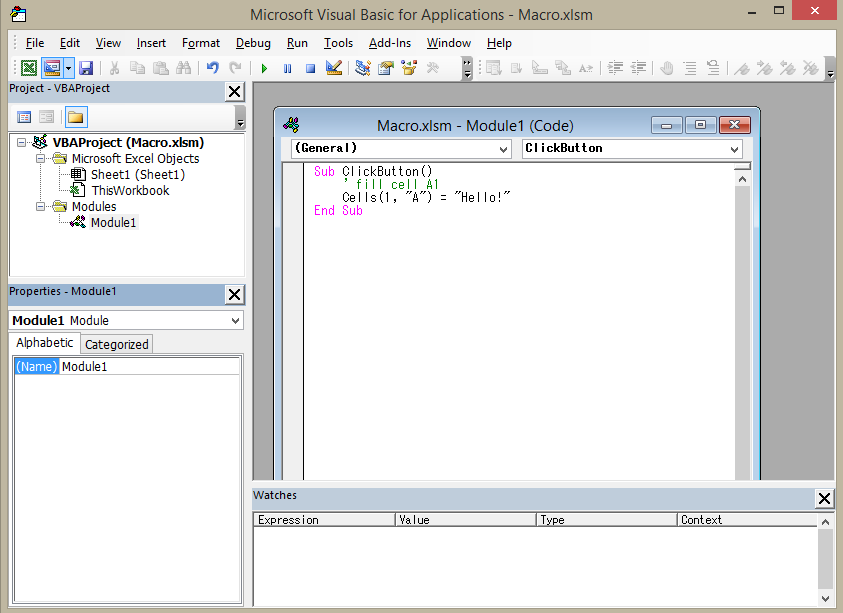This screenshot has width=843, height=613.
Task: Click the Cut scissors icon
Action: 114,68
